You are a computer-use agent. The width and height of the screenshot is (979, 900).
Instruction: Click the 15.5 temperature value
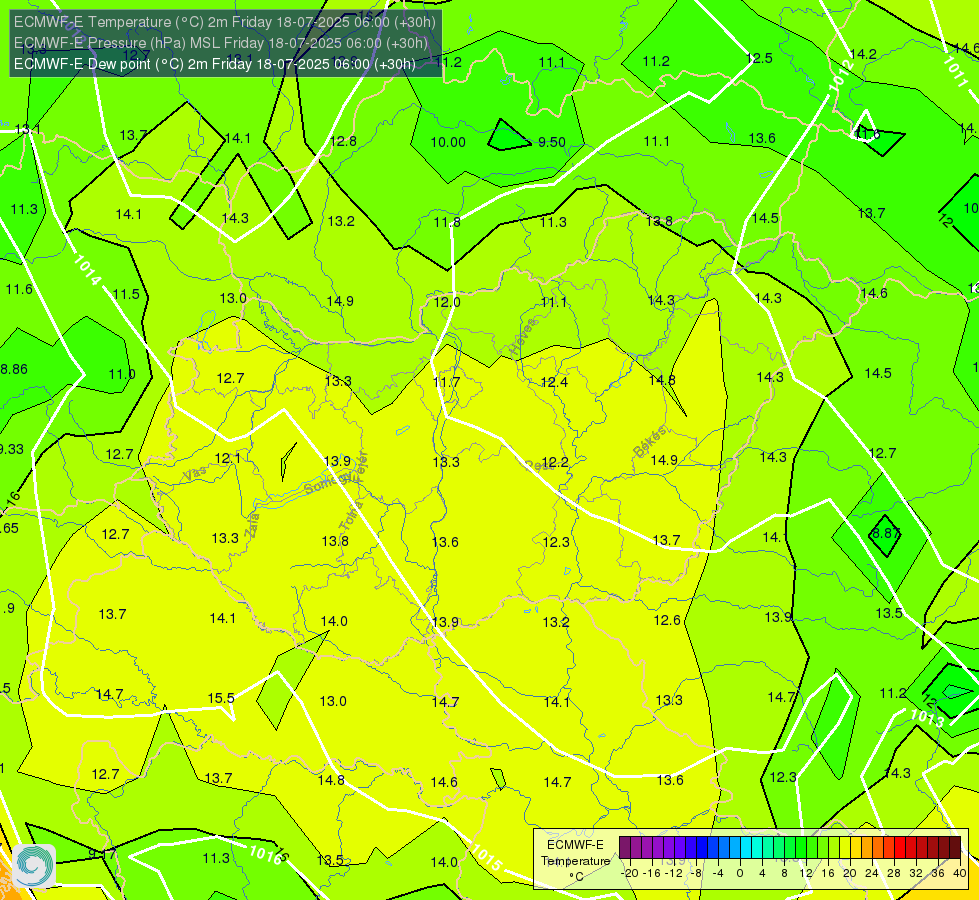pyautogui.click(x=221, y=698)
